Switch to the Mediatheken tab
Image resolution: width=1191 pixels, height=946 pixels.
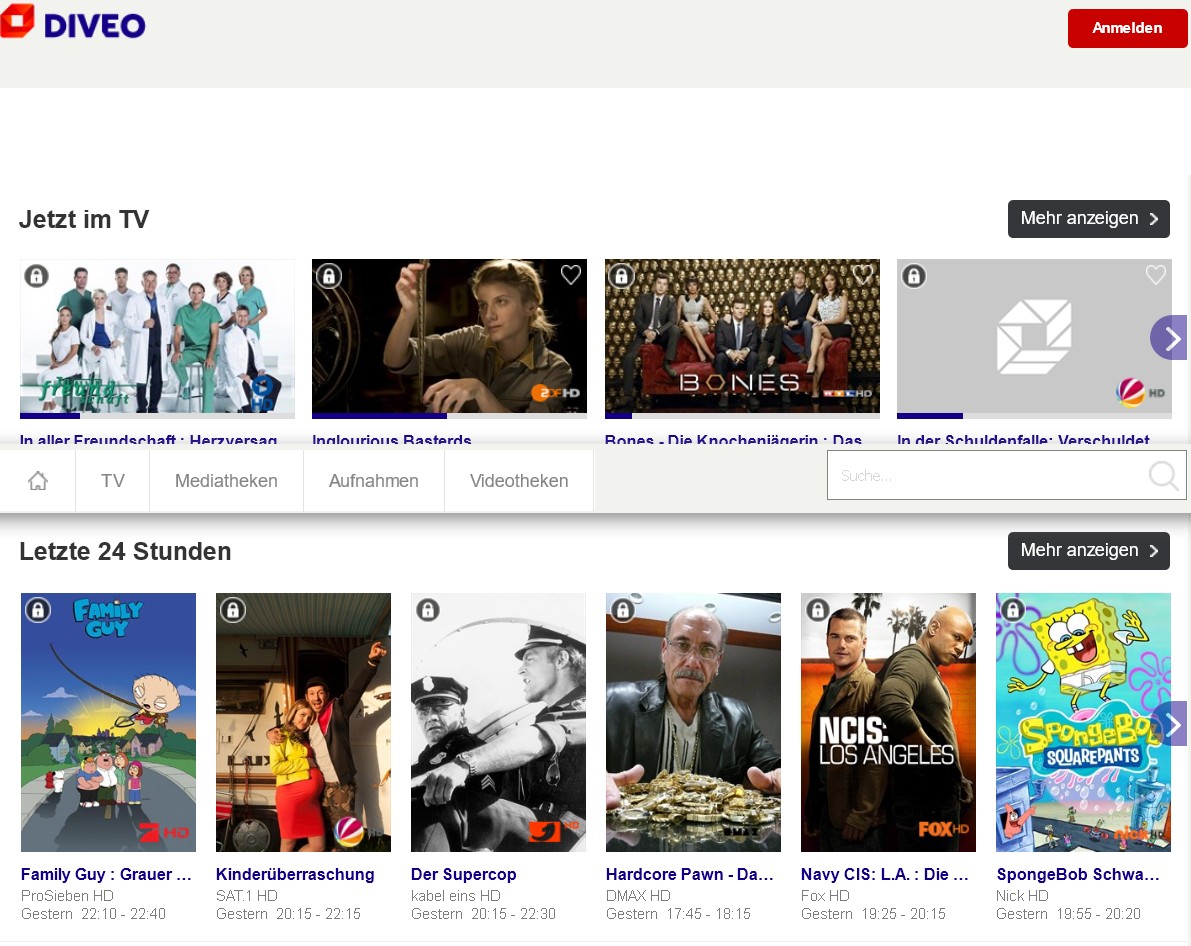[226, 481]
